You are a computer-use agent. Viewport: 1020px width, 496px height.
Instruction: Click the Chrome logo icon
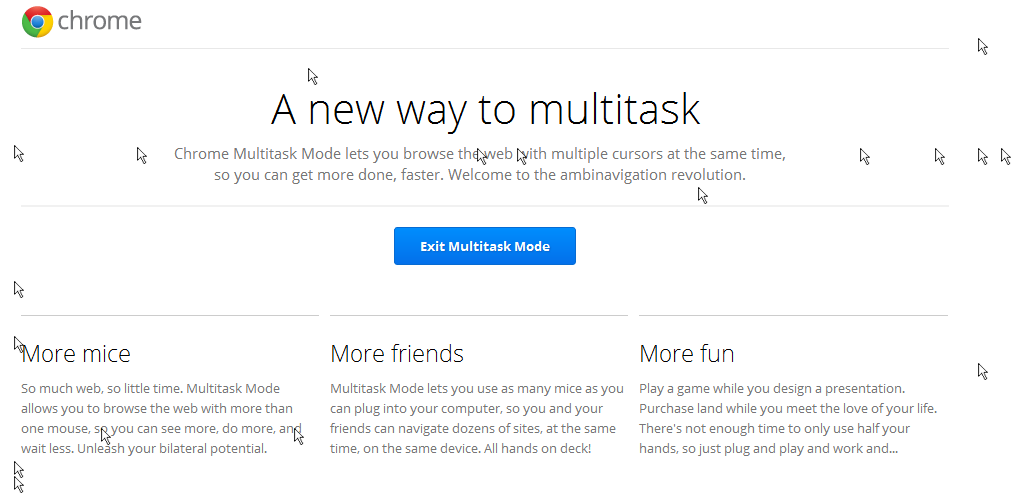(37, 21)
